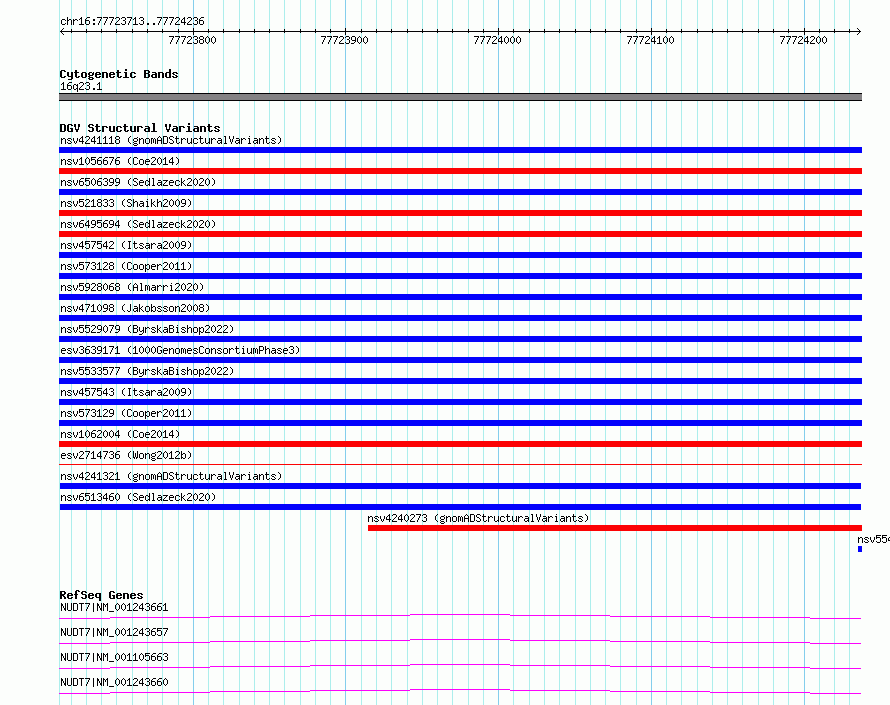Click the gray 16q23.1 cytogenetic band bar

coord(460,97)
